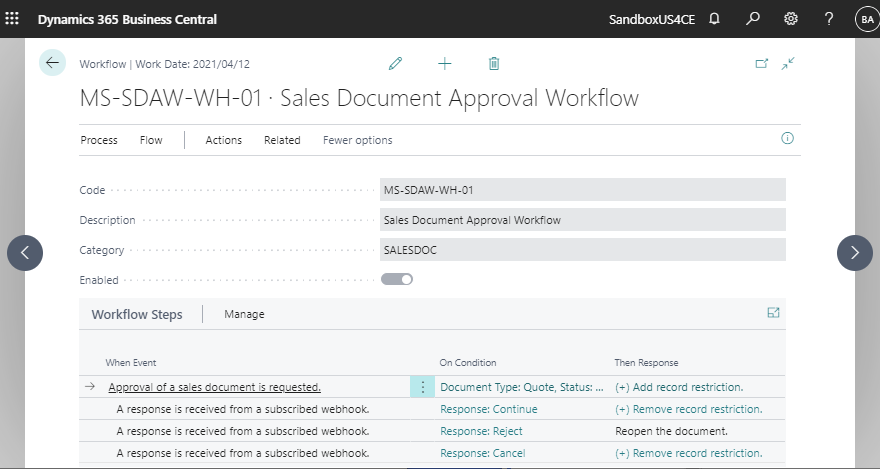880x469 pixels.
Task: Open the Flow menu
Action: point(151,140)
